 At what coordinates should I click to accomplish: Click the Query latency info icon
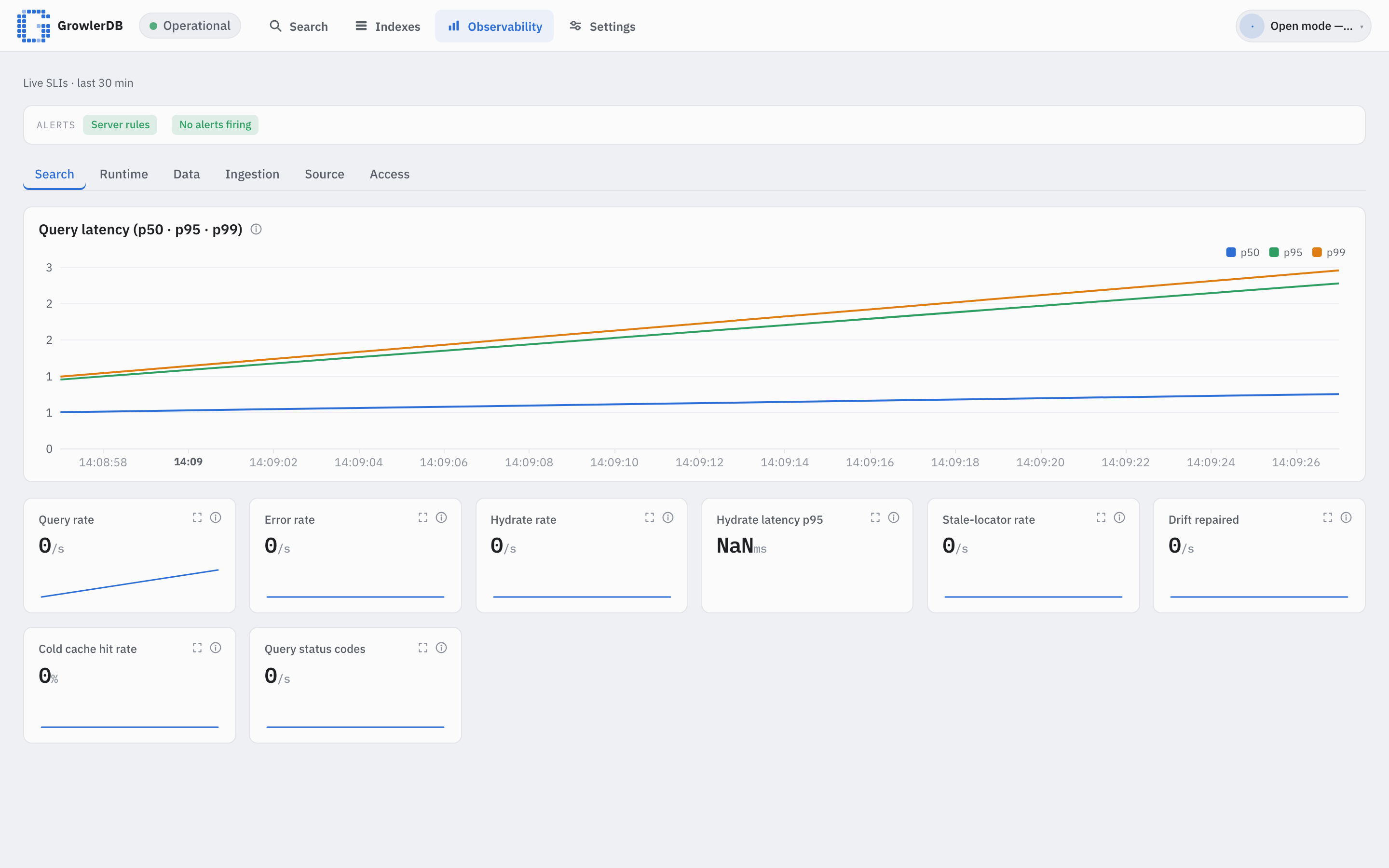pyautogui.click(x=257, y=229)
